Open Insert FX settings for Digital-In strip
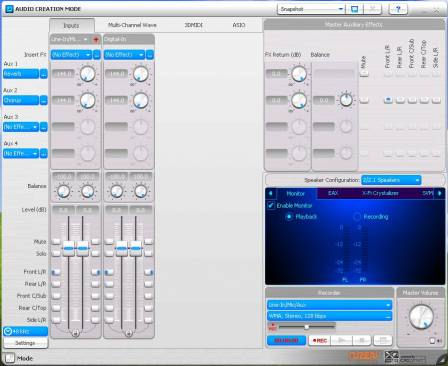Viewport: 448px width, 366px height. (150, 55)
